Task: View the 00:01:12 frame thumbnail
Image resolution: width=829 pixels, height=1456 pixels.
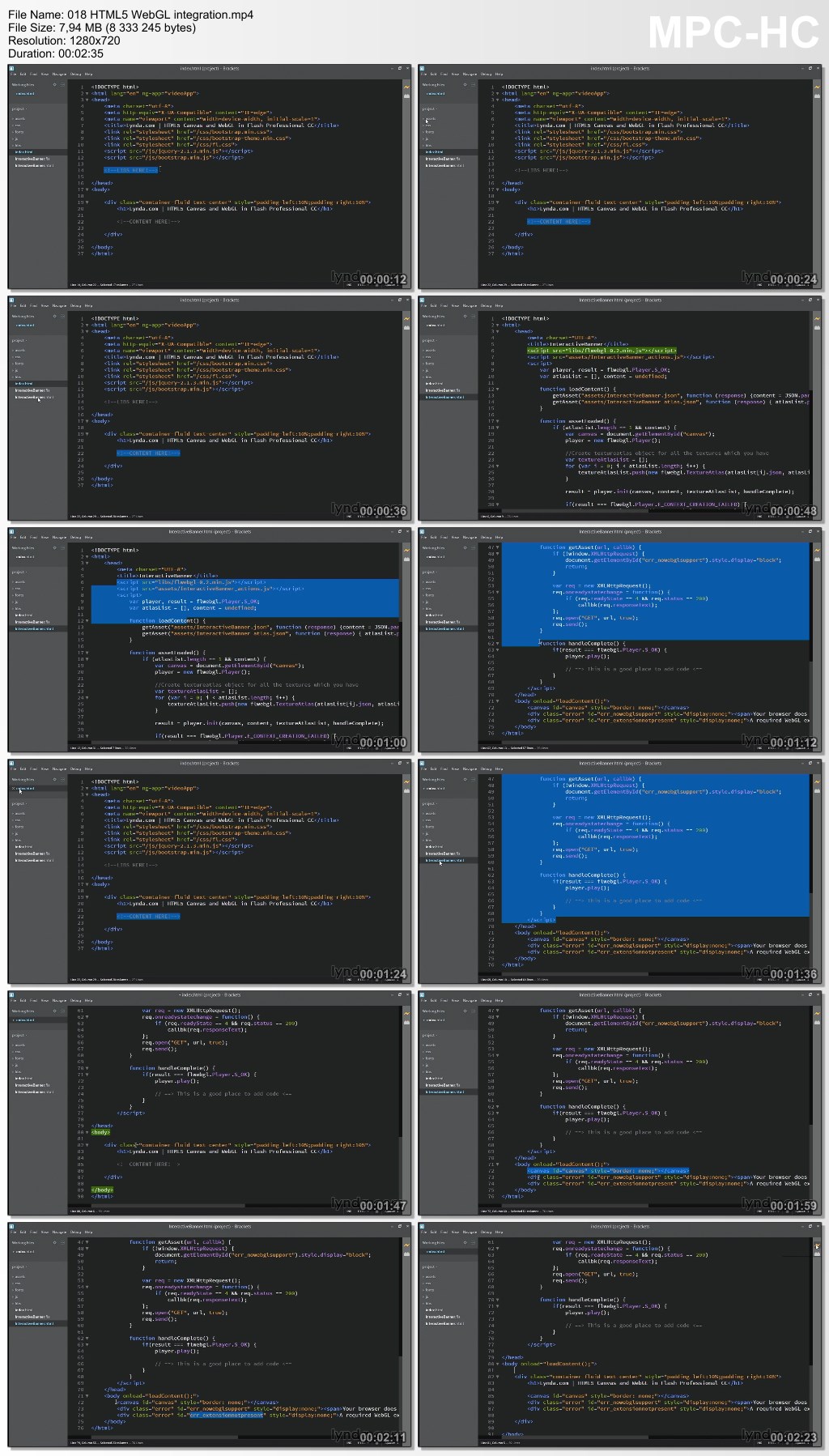Action: click(x=620, y=639)
